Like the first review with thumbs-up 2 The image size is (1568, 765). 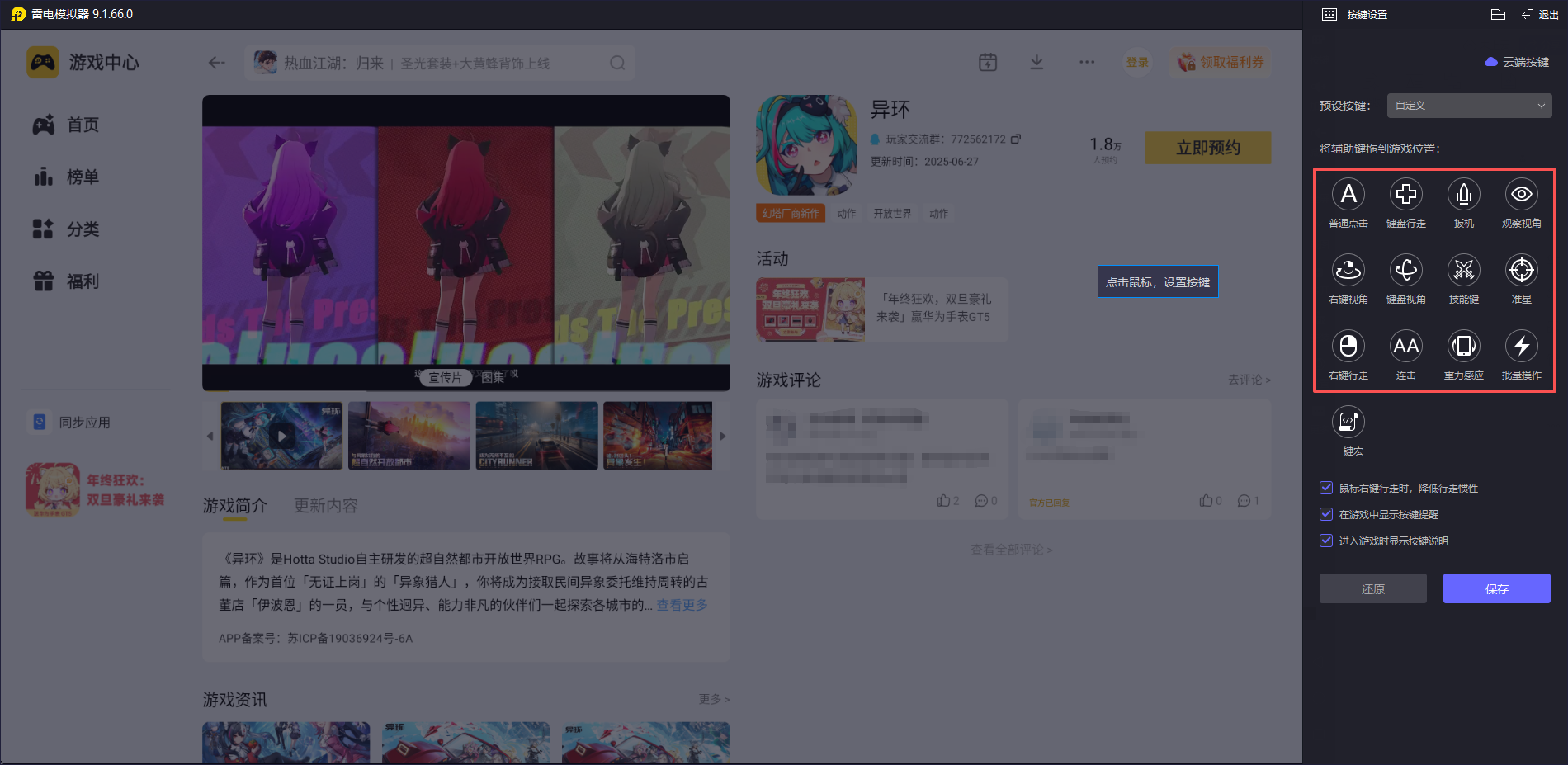(x=948, y=501)
